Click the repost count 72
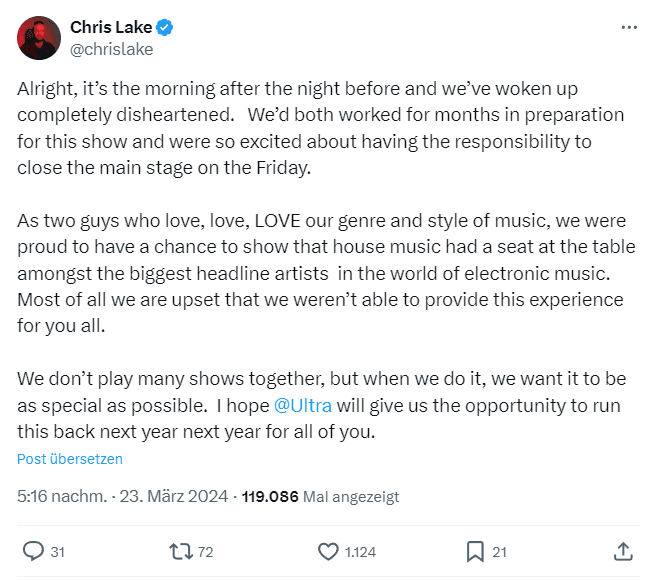Screen dimensions: 655x580 pyautogui.click(x=206, y=552)
